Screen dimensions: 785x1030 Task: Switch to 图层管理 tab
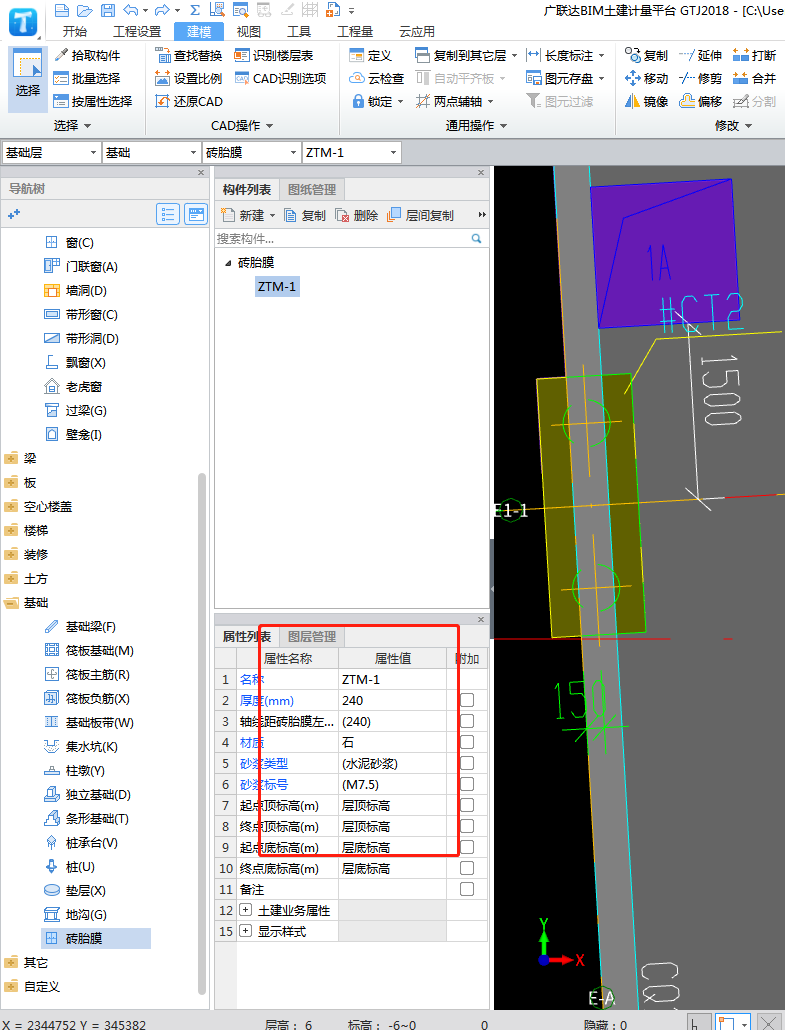tap(312, 637)
